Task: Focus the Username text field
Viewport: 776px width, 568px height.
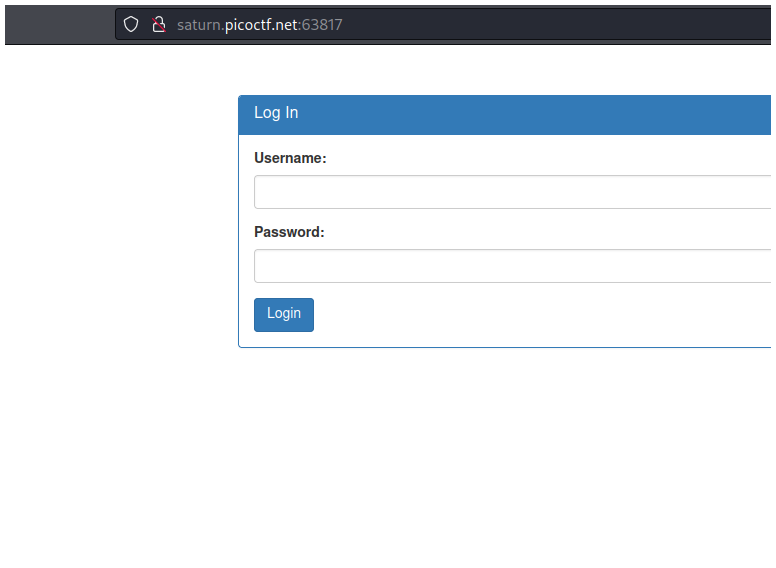Action: point(512,192)
